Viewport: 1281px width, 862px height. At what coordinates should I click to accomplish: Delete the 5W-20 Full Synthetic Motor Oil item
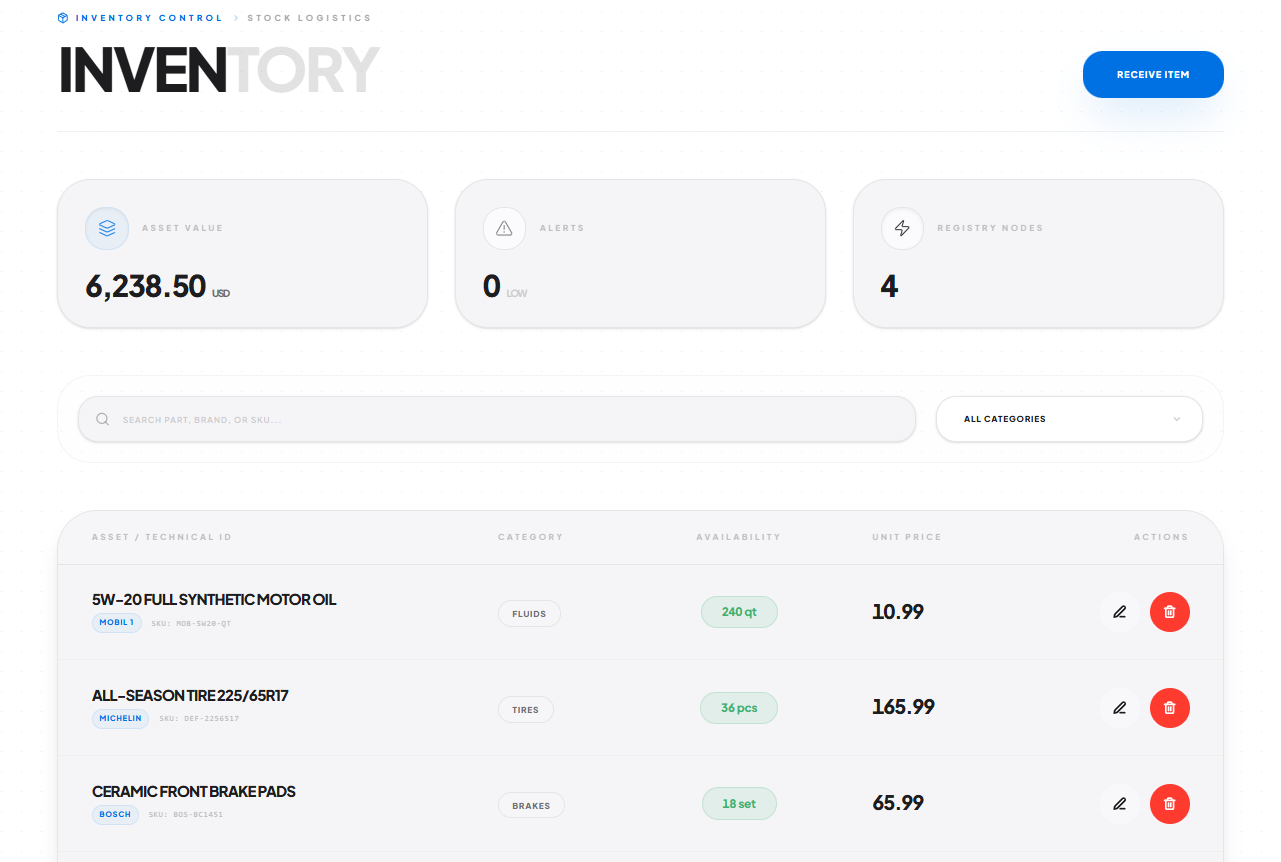pos(1170,612)
